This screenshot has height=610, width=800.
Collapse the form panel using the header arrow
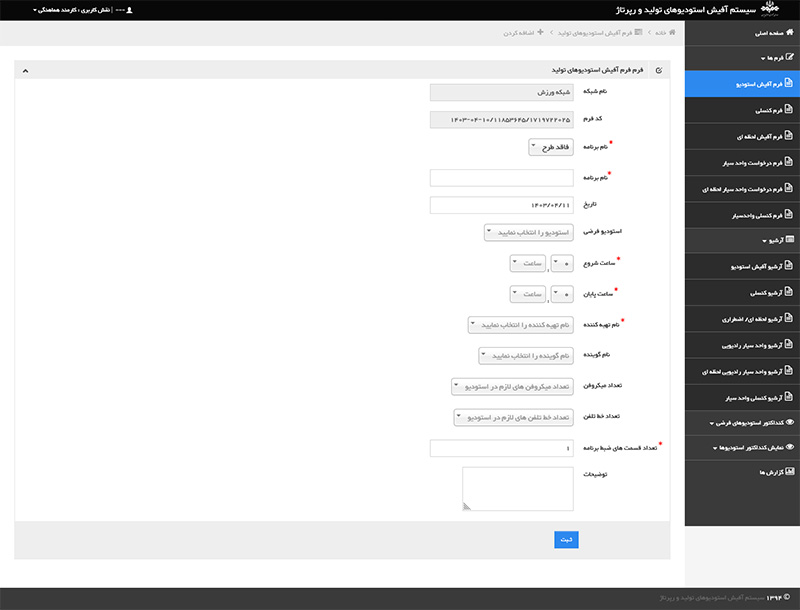[x=25, y=71]
